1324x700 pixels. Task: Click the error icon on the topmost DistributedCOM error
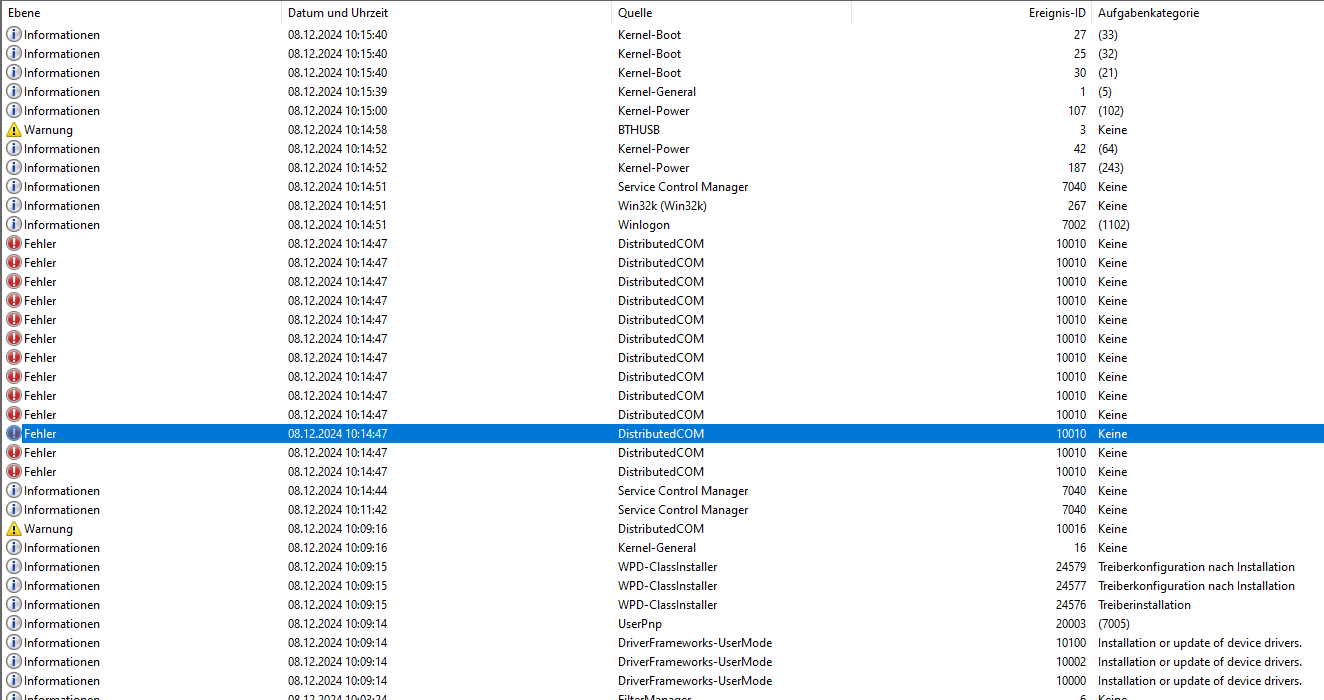[12, 243]
